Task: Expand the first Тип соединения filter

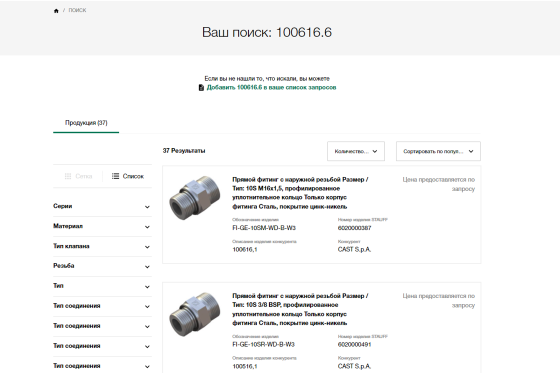Action: (102, 306)
